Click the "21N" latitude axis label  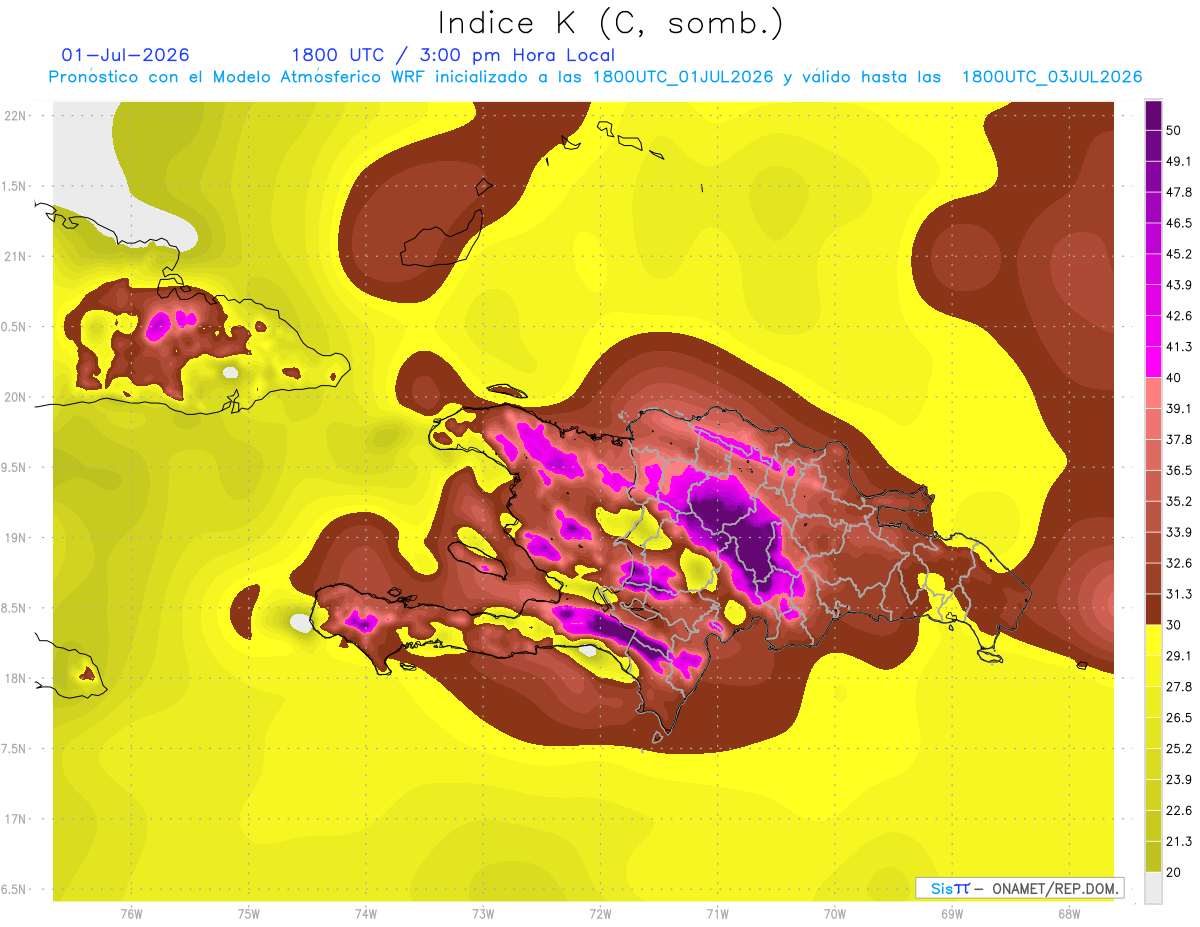[x=15, y=256]
